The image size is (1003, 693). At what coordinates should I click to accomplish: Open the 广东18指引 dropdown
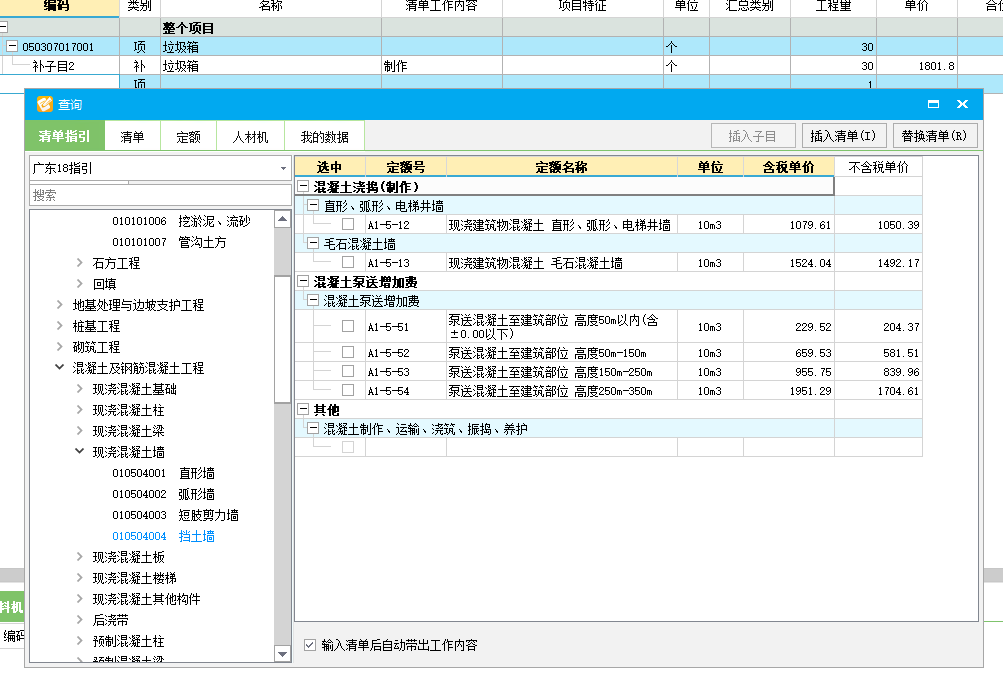pos(283,168)
